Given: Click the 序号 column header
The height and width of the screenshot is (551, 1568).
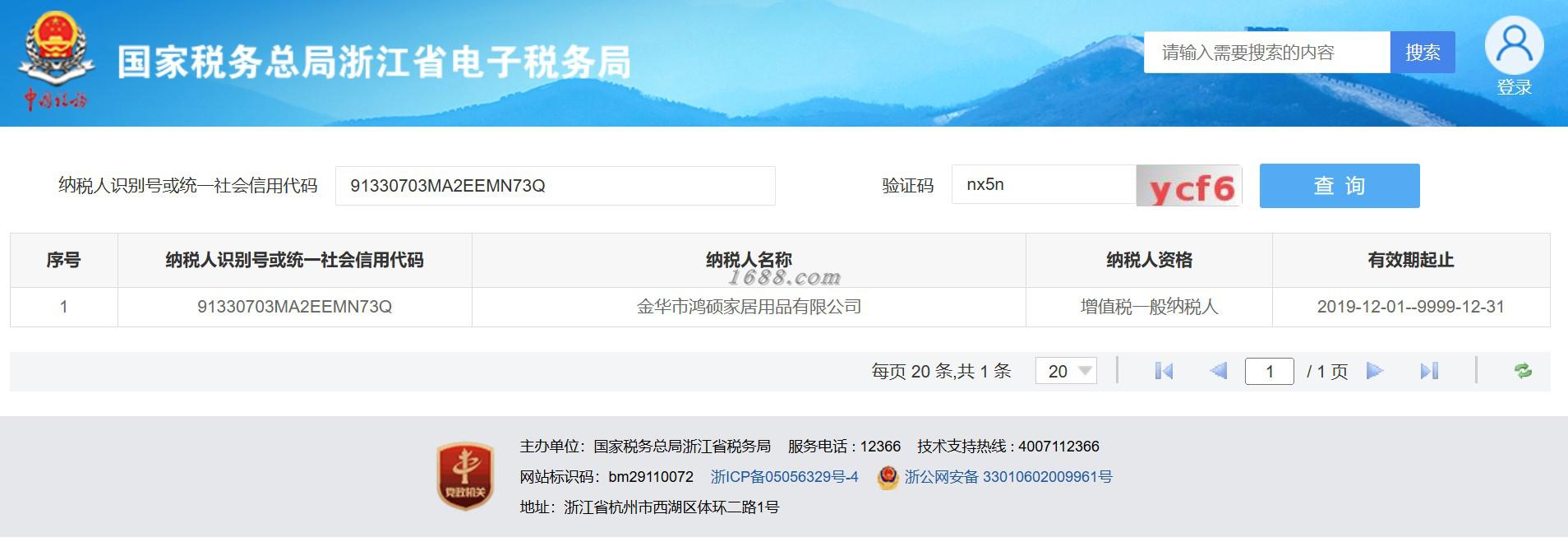Looking at the screenshot, I should pos(63,261).
